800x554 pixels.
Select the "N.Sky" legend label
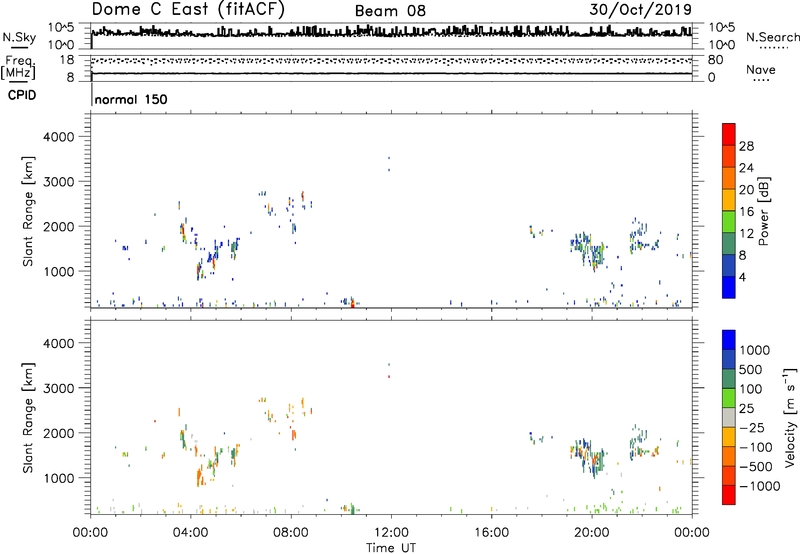[x=19, y=37]
